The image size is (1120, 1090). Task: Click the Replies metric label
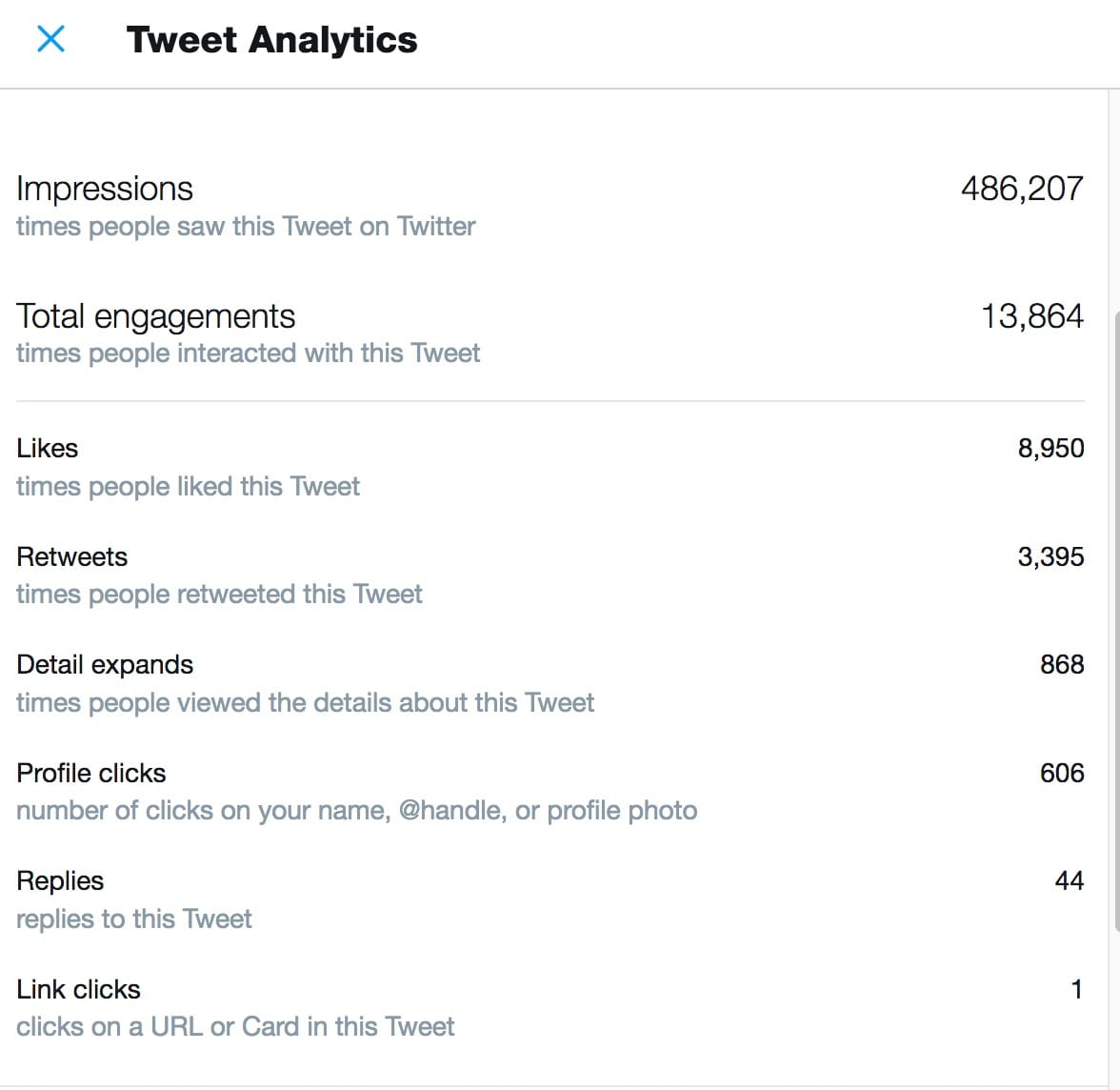pyautogui.click(x=60, y=880)
